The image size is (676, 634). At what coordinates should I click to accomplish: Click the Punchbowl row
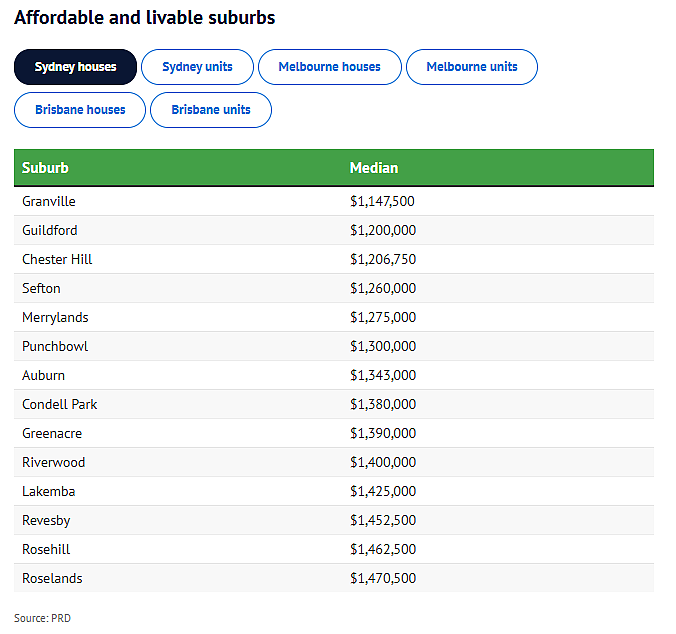(334, 346)
